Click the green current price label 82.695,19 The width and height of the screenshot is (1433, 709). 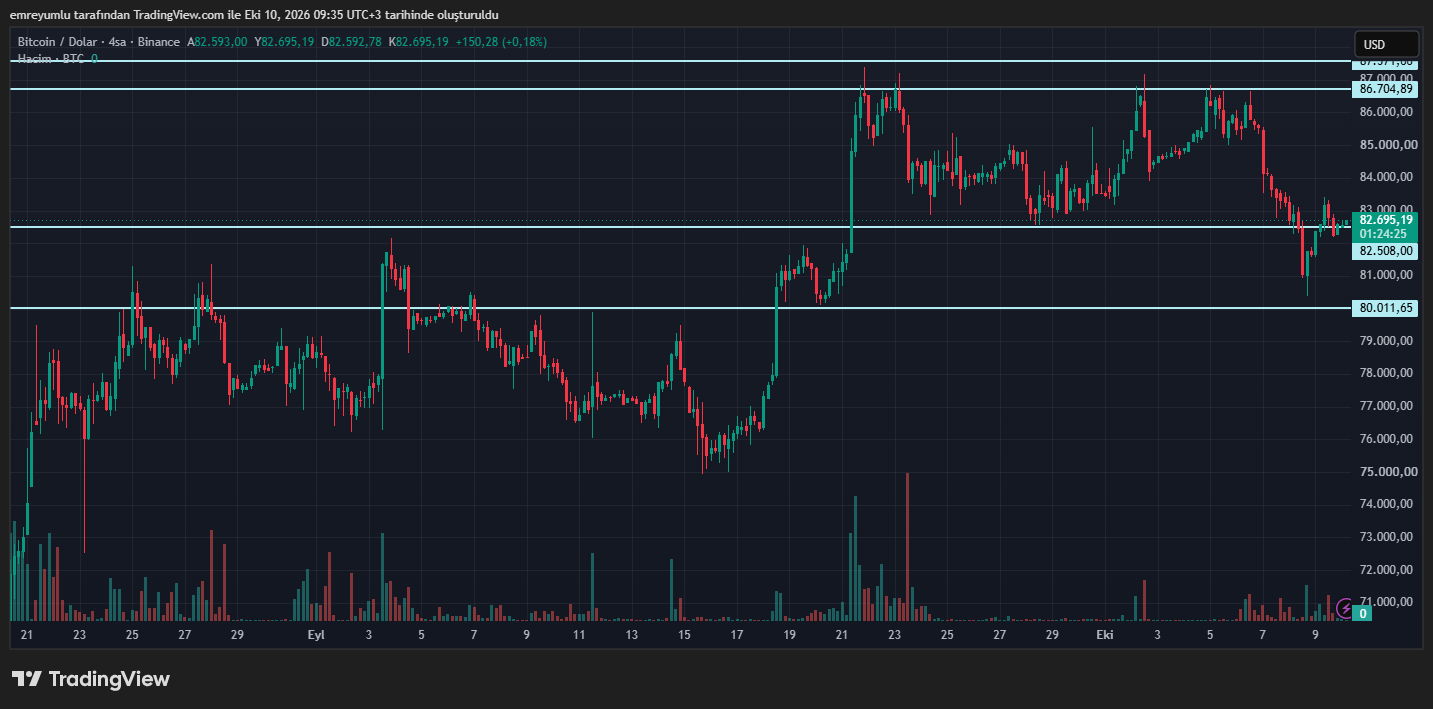point(1385,220)
